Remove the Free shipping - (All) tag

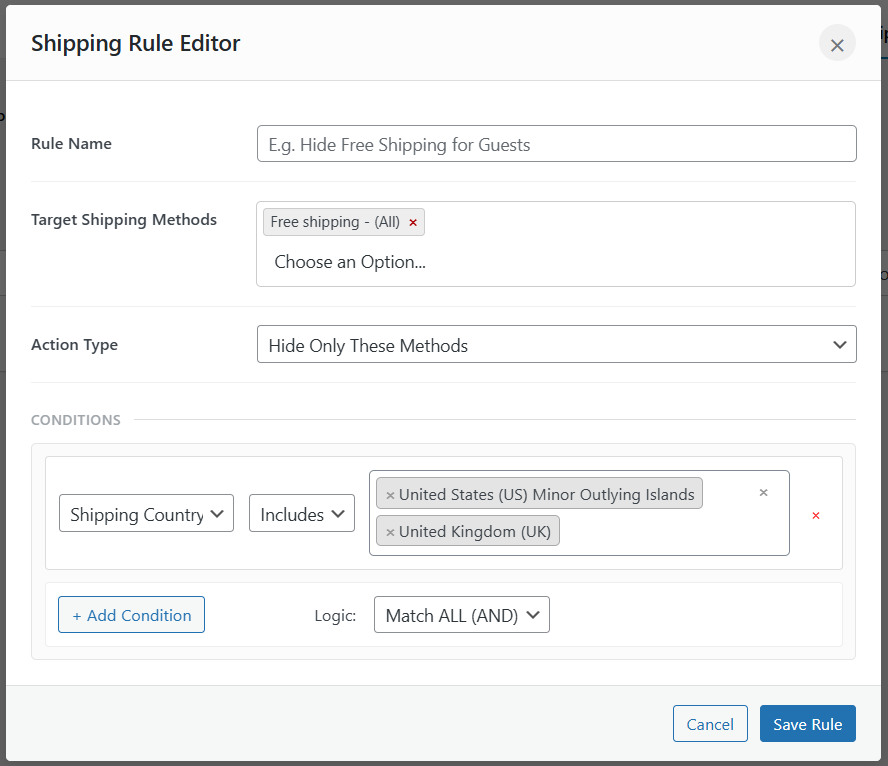point(413,222)
